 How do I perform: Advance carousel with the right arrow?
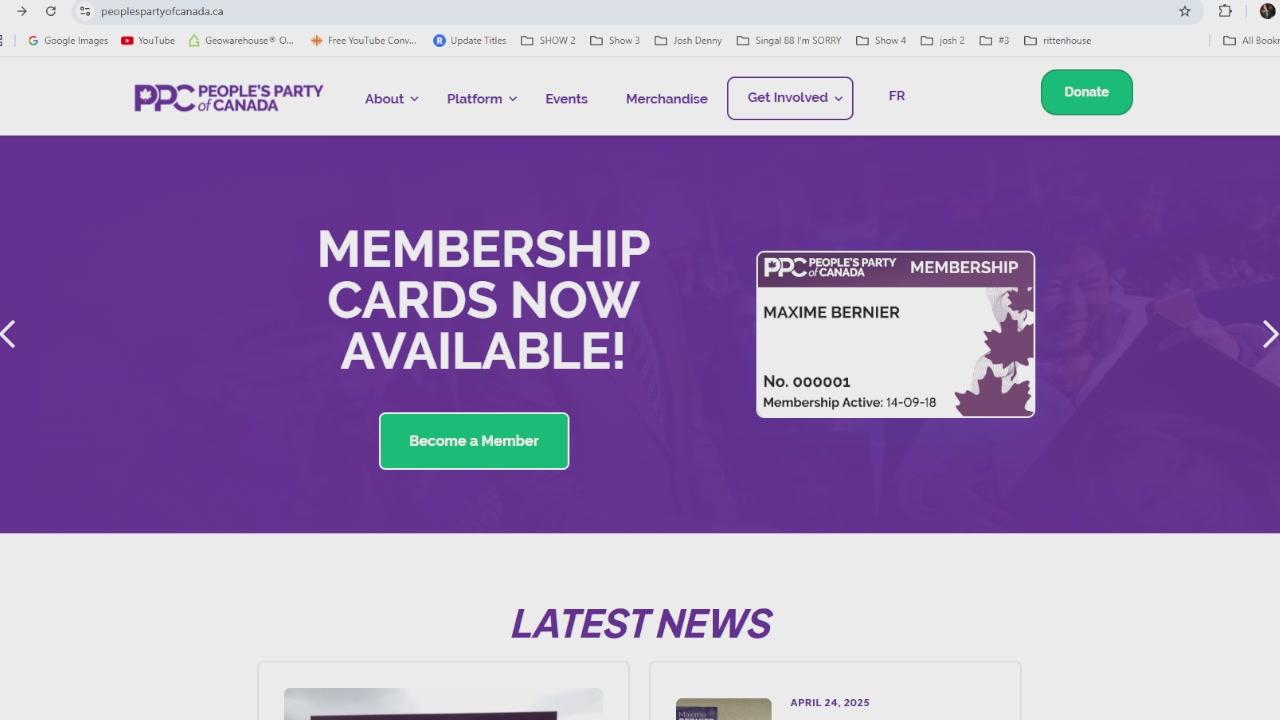point(1270,334)
